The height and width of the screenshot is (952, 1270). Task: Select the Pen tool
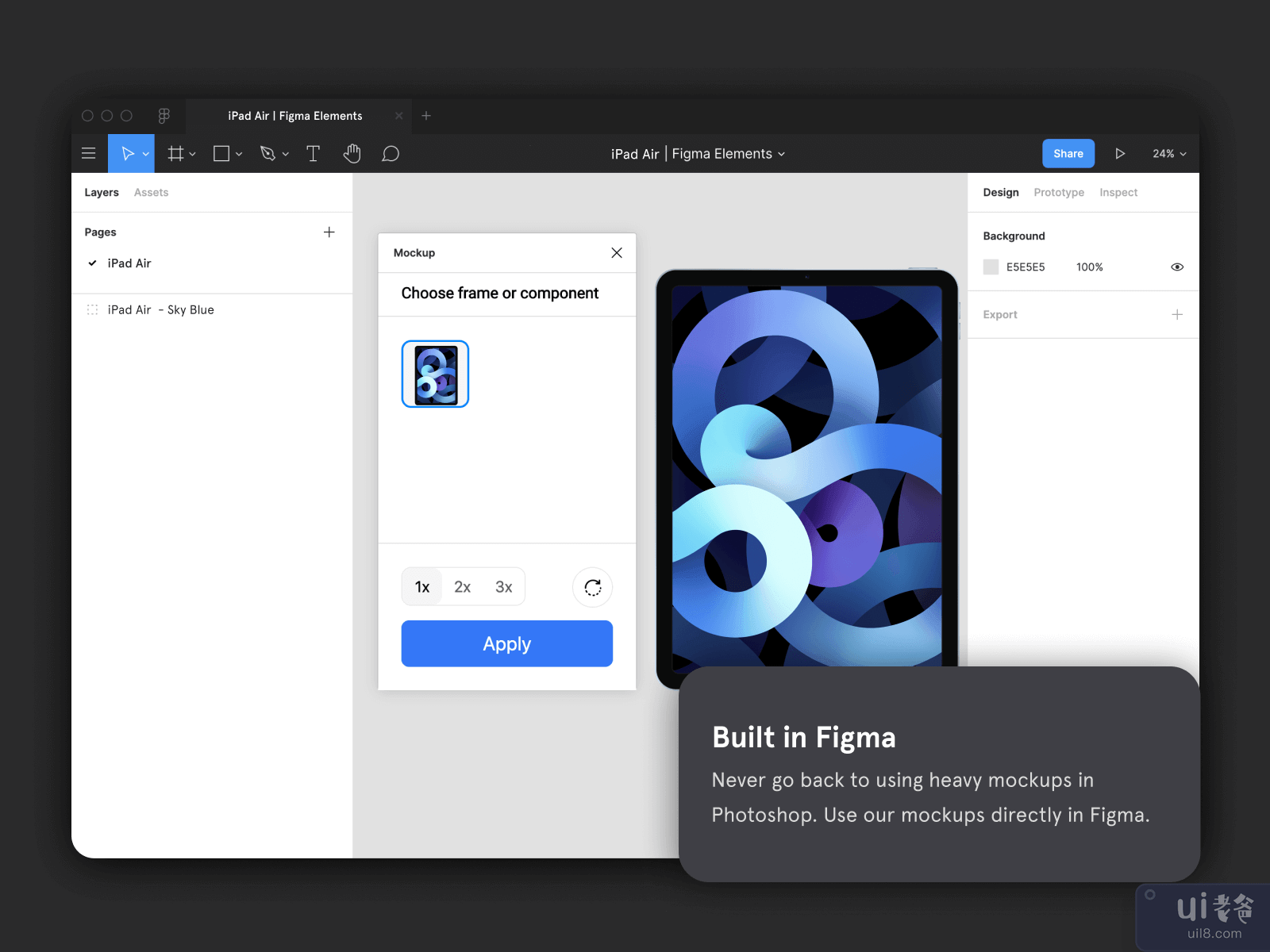(x=268, y=154)
